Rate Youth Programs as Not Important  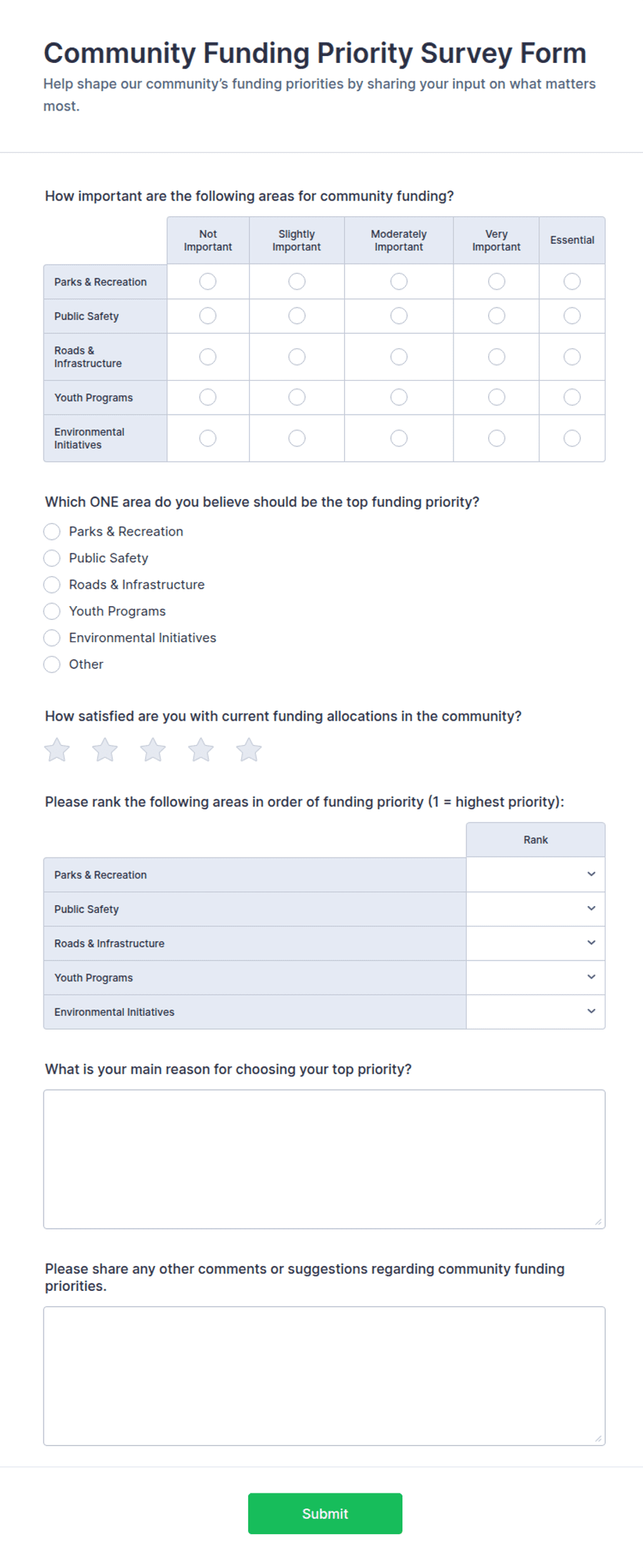pos(207,397)
